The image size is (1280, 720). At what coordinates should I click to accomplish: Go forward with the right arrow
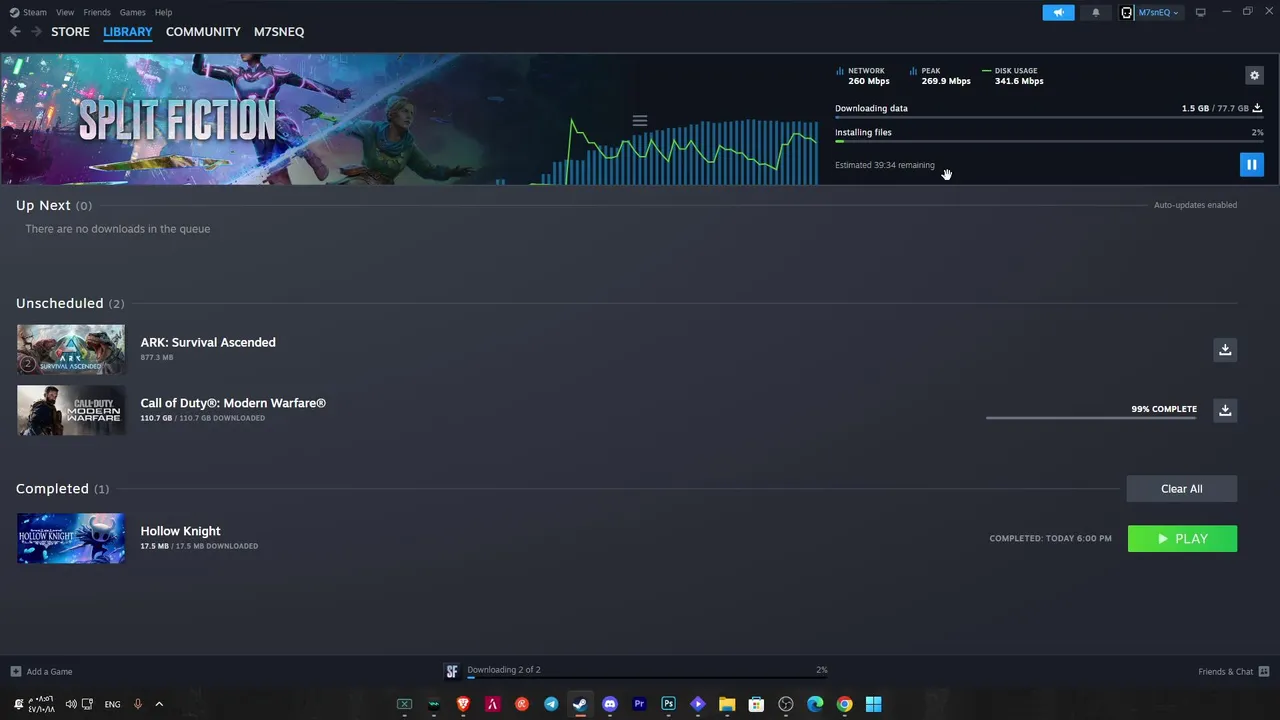click(36, 32)
